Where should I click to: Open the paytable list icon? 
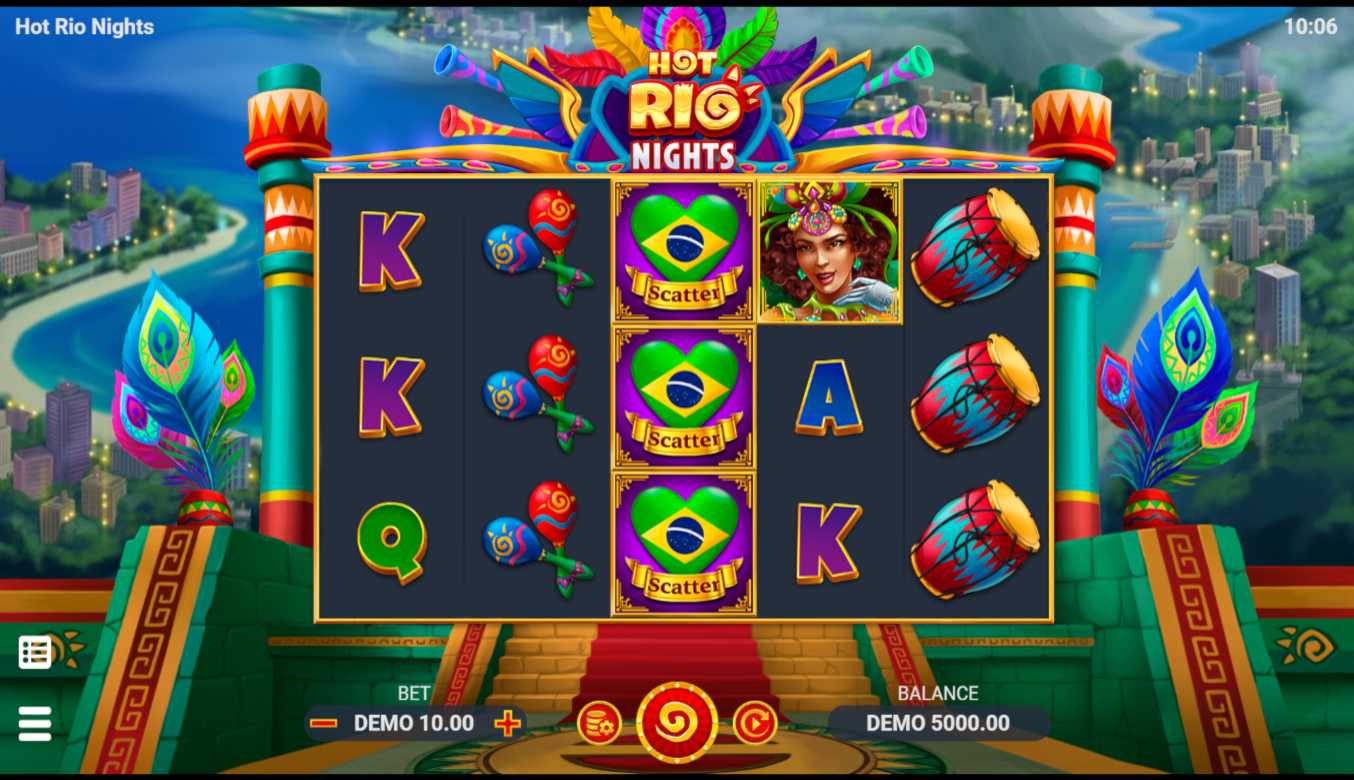pos(35,652)
